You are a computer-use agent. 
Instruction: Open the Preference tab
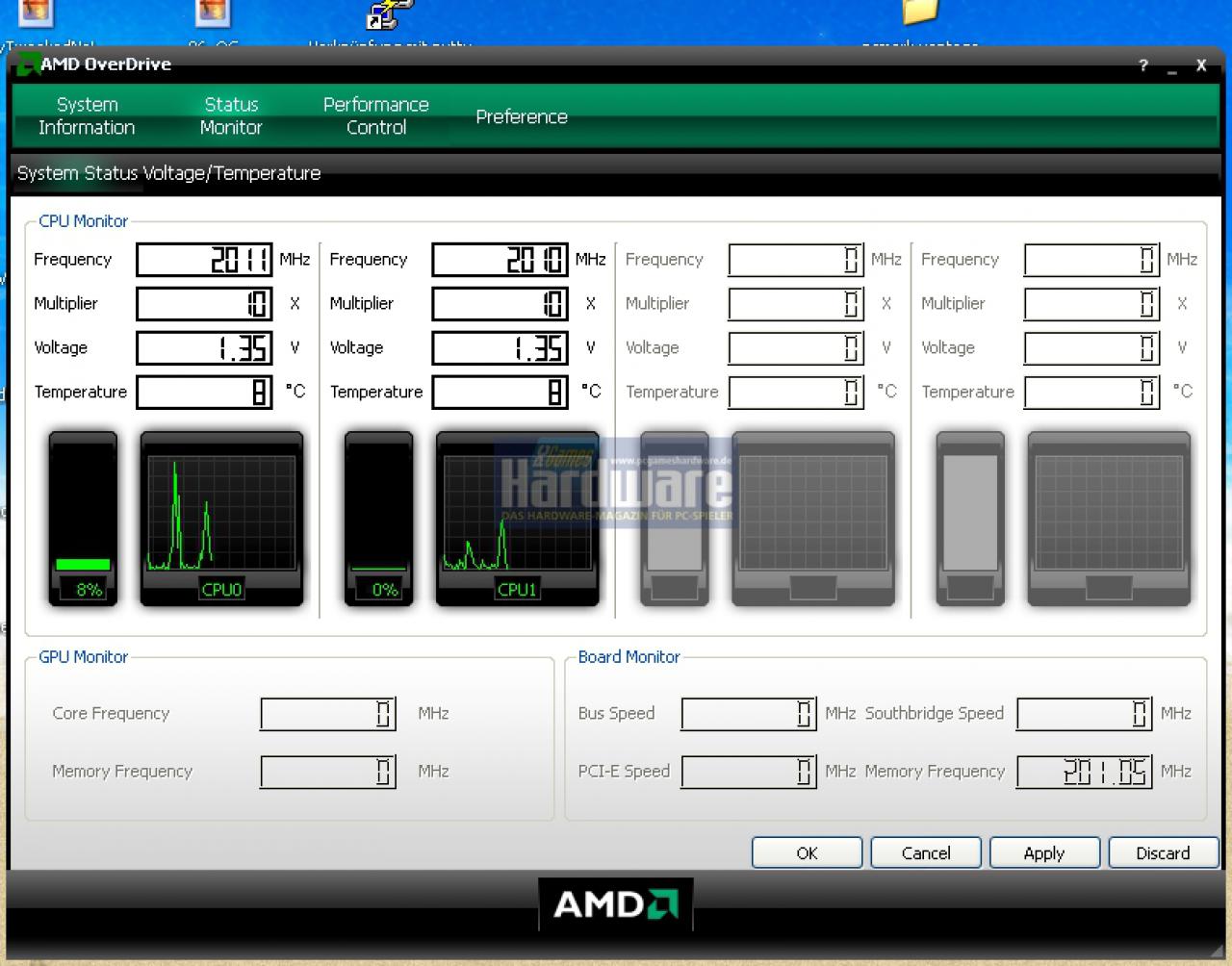pos(522,116)
